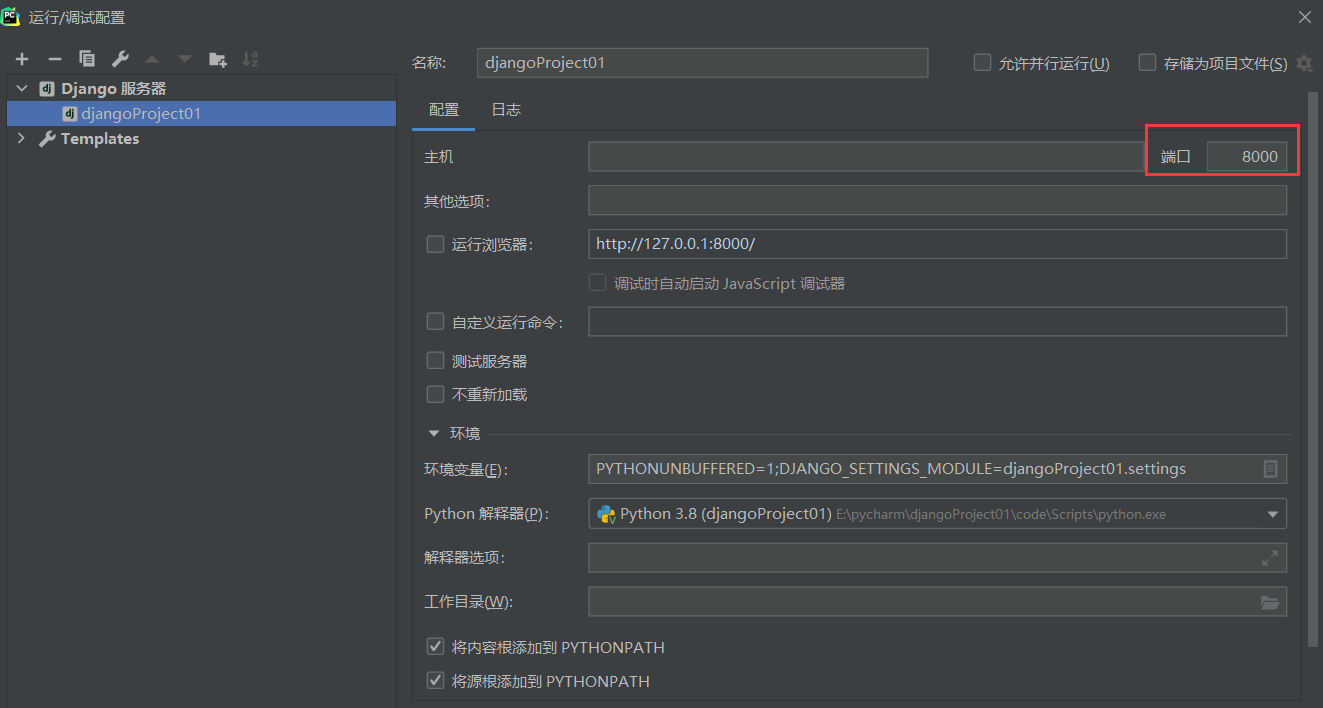Viewport: 1323px width, 708px height.
Task: Create new folder for configurations
Action: click(x=217, y=60)
